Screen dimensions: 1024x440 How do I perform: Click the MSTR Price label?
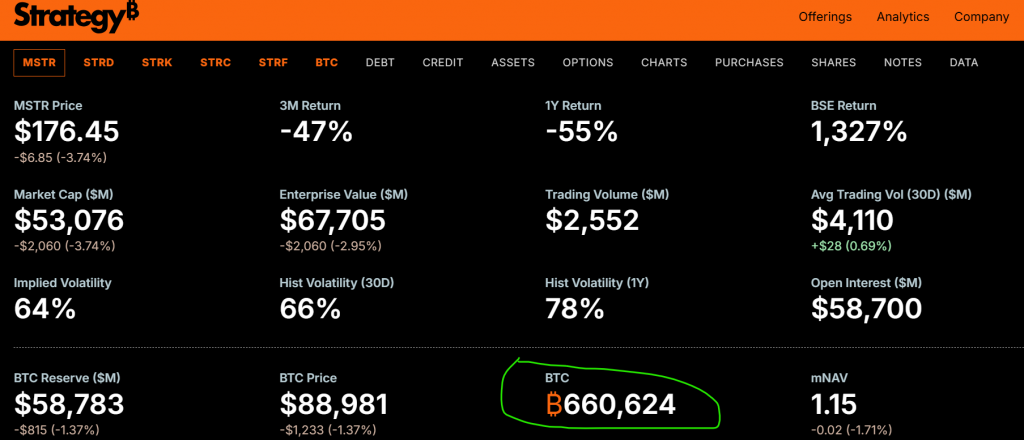(x=48, y=105)
